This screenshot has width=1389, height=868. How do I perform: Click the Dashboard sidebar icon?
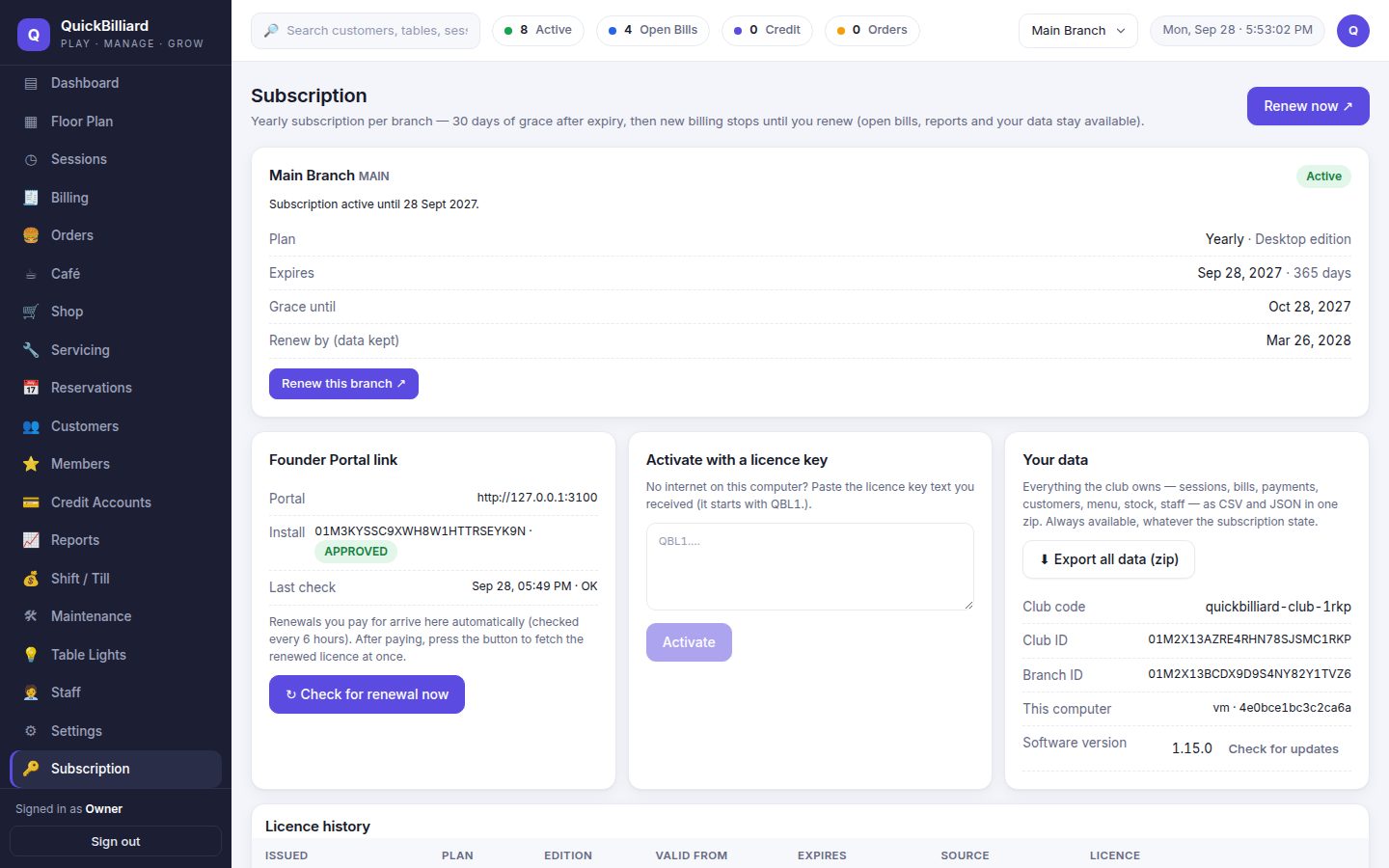[x=31, y=84]
